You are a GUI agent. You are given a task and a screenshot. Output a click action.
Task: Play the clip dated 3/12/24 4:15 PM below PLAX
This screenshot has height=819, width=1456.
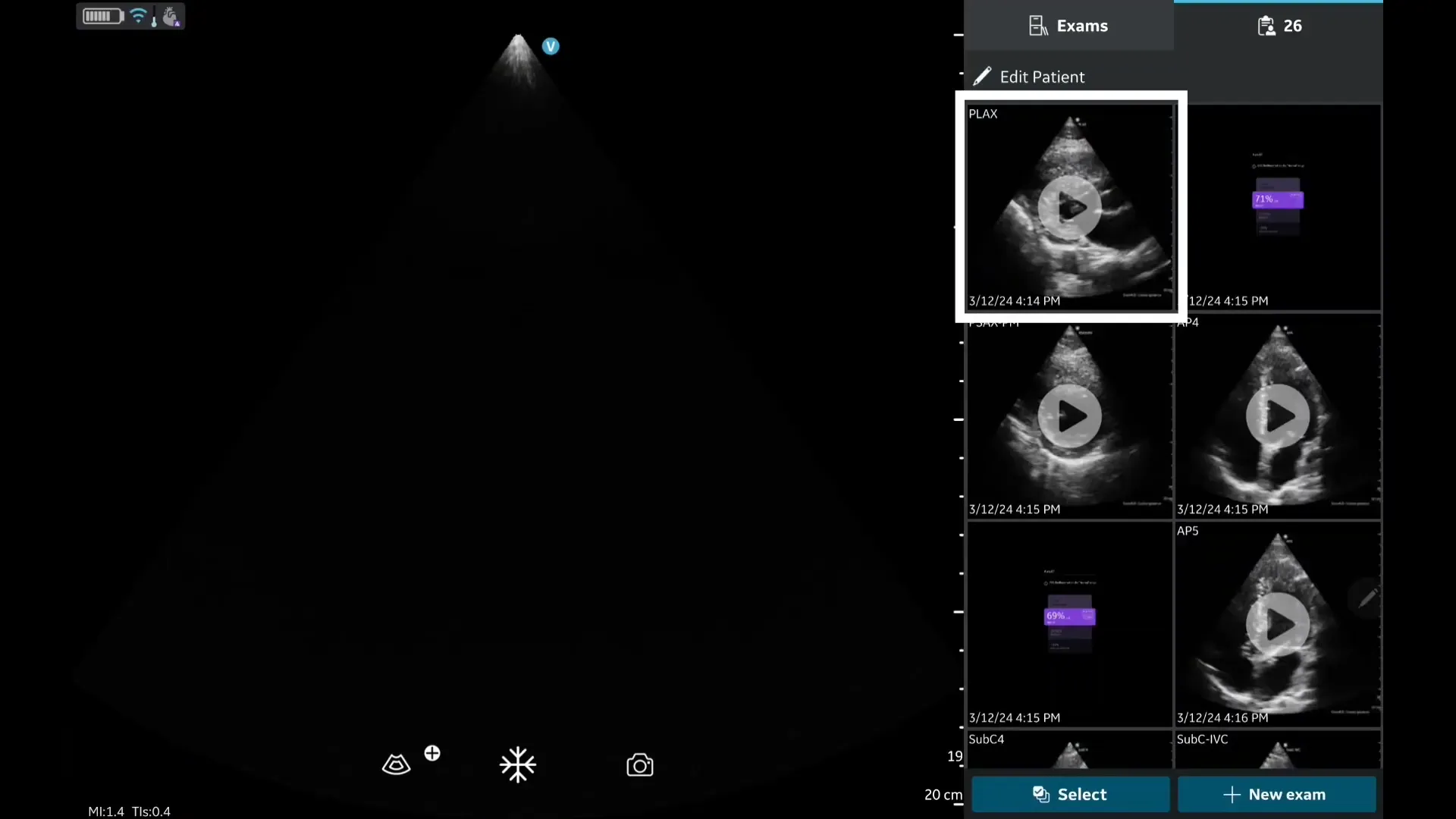point(1070,416)
